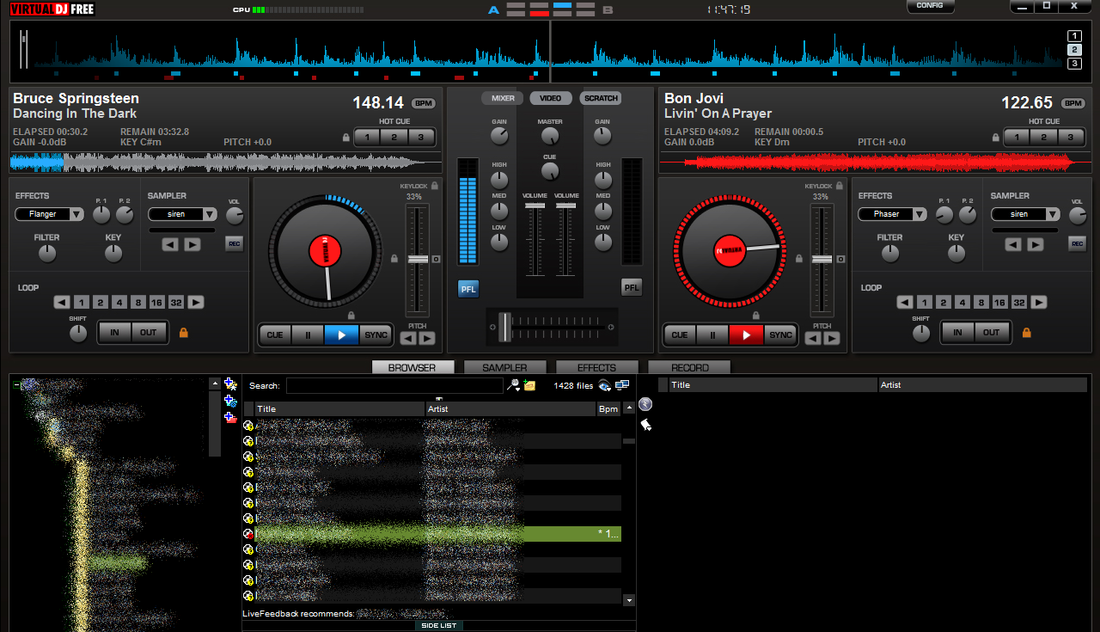This screenshot has width=1100, height=632.
Task: Click the crossfader handle
Action: tap(504, 328)
